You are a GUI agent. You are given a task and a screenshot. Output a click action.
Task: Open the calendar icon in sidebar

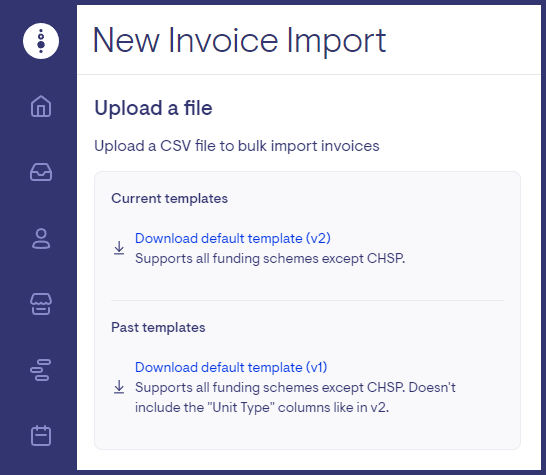pos(41,435)
